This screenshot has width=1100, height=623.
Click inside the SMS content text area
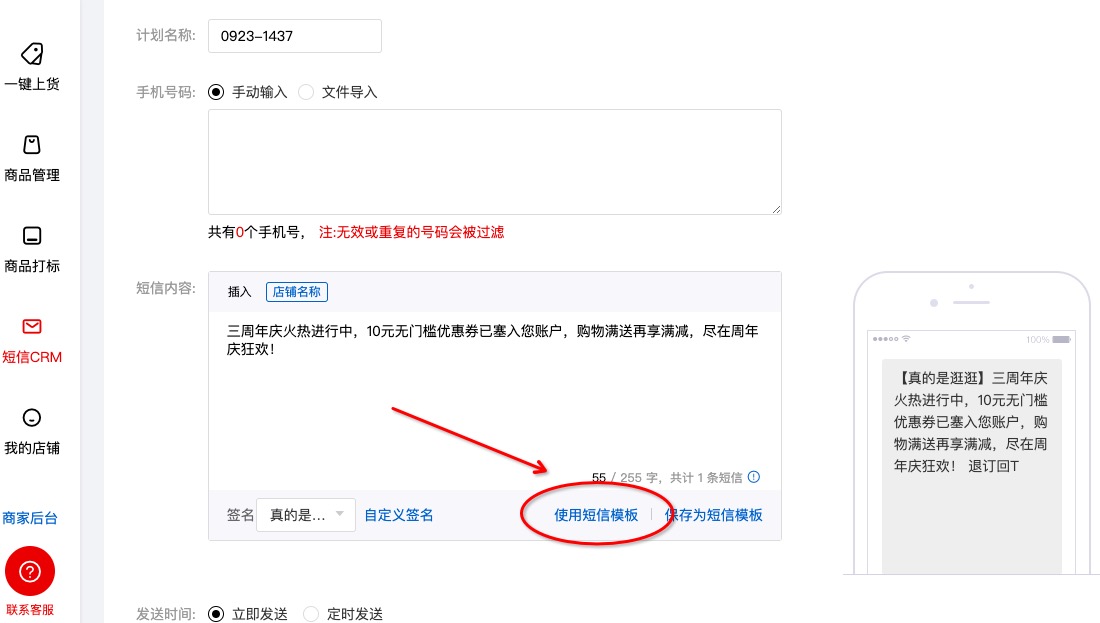[x=494, y=400]
